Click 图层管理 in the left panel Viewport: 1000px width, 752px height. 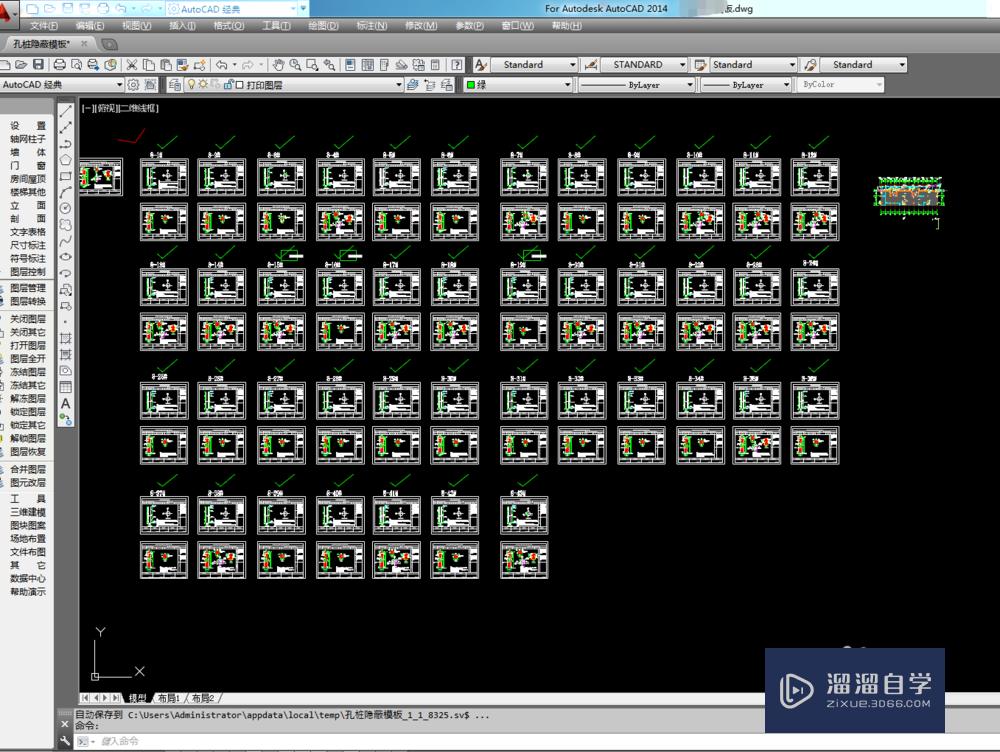click(27, 288)
